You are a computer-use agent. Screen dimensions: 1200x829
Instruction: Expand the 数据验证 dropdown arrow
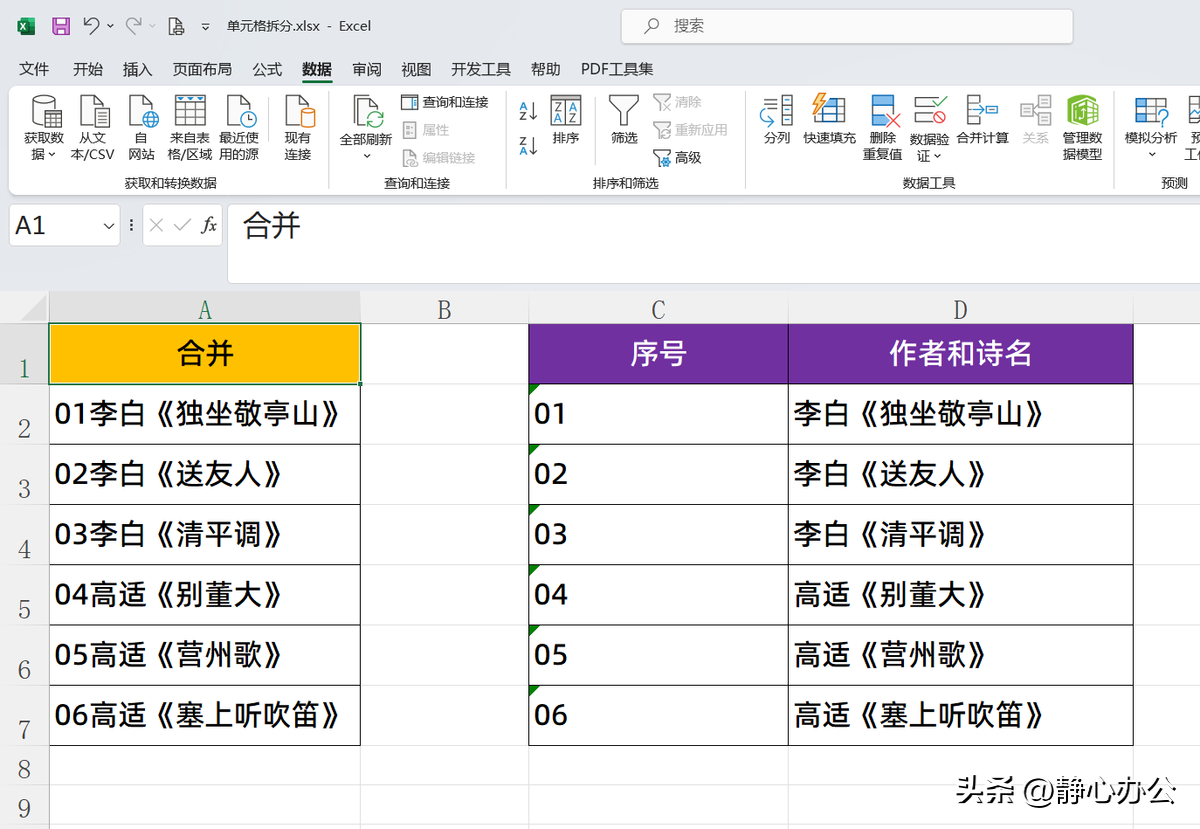coord(938,156)
